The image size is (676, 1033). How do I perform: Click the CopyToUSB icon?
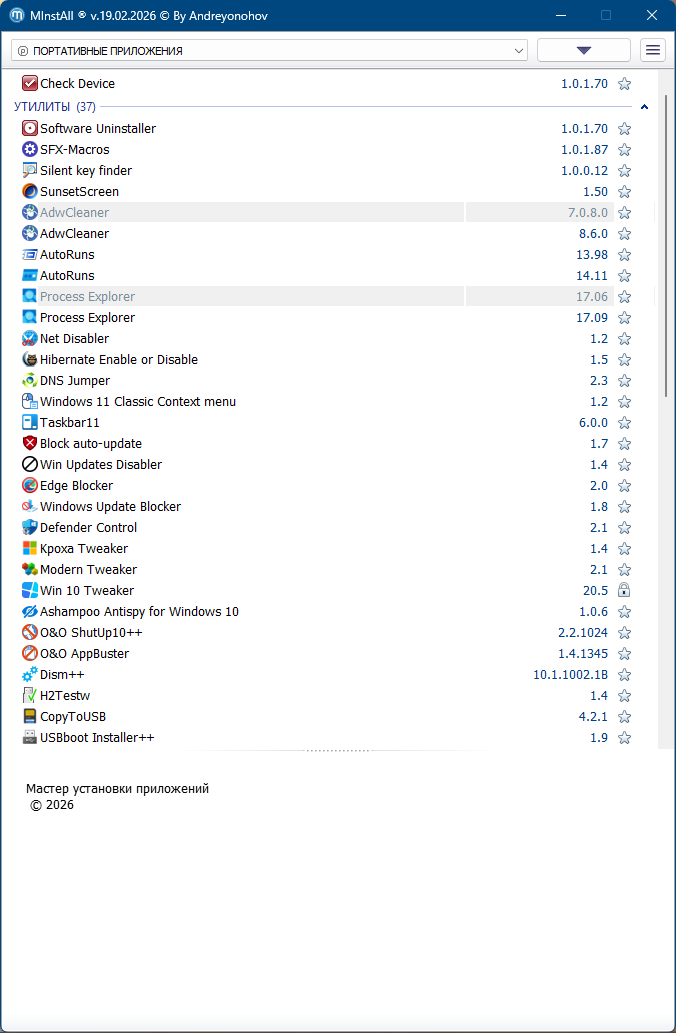point(30,716)
